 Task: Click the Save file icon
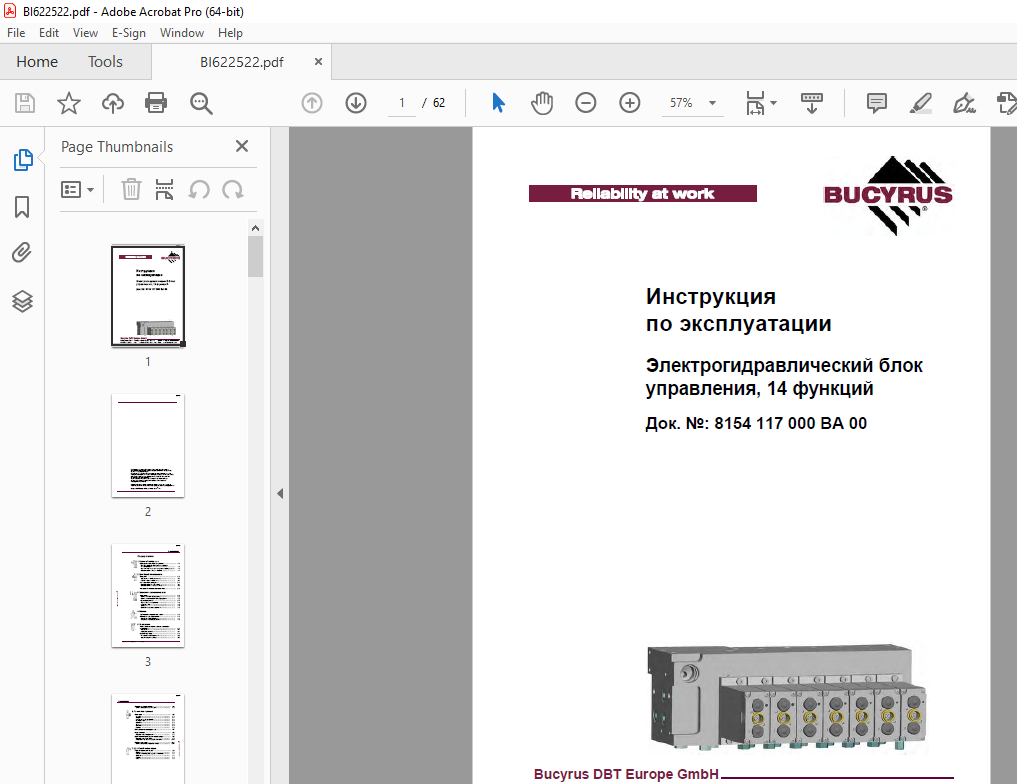tap(25, 103)
